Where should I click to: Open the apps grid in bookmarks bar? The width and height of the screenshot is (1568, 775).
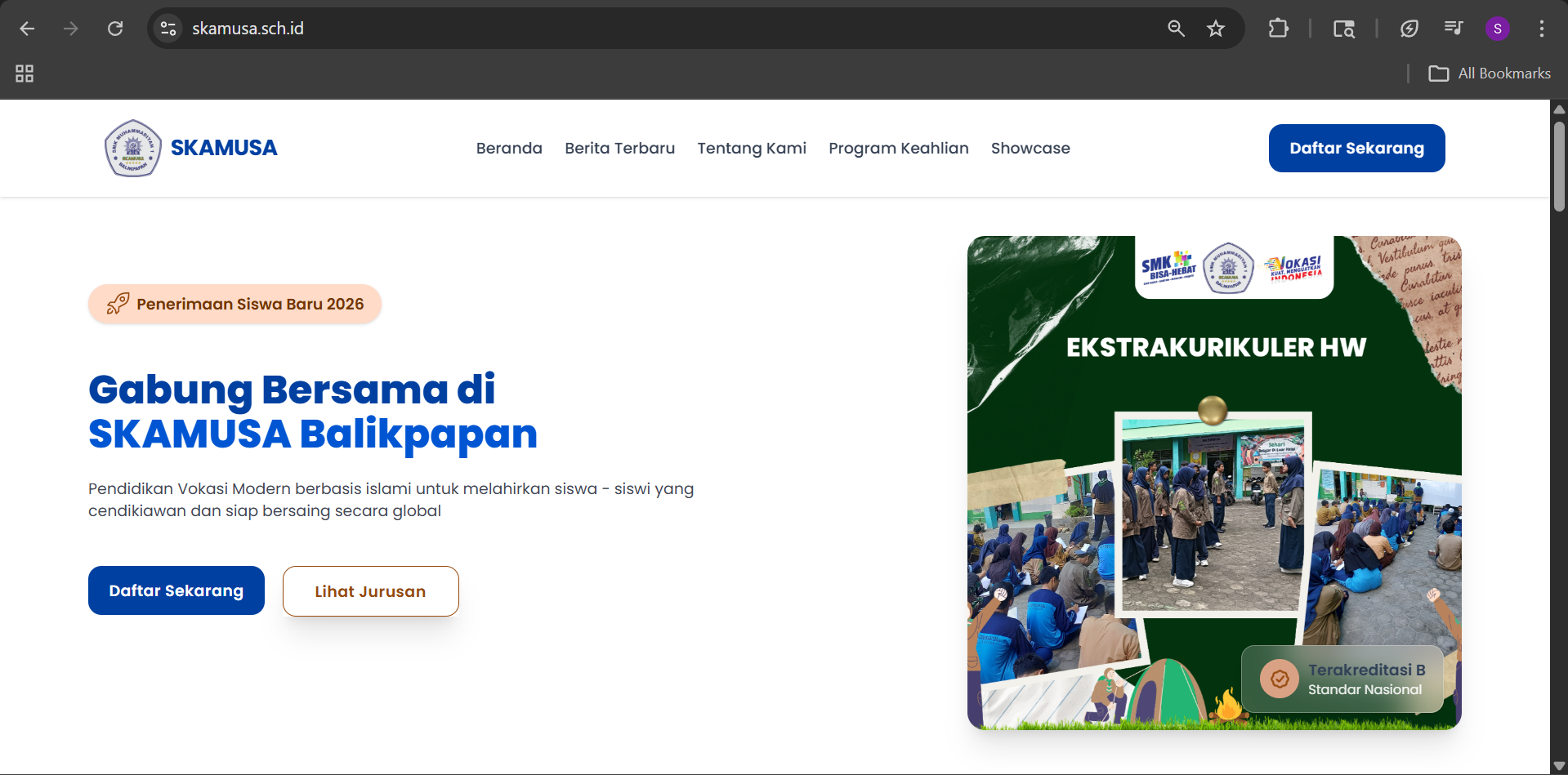(x=25, y=73)
